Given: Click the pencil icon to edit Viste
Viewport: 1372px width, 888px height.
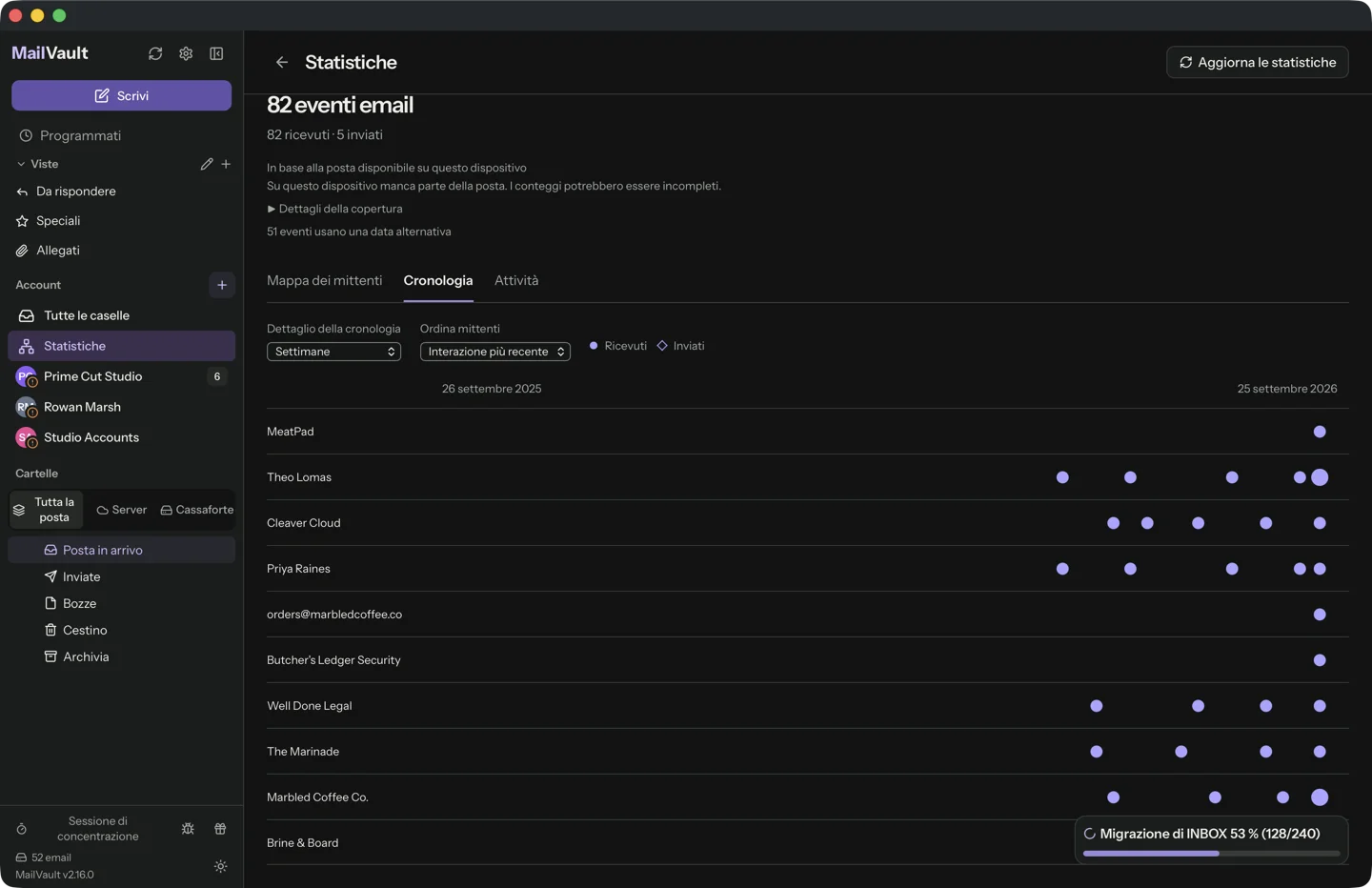Looking at the screenshot, I should [207, 164].
